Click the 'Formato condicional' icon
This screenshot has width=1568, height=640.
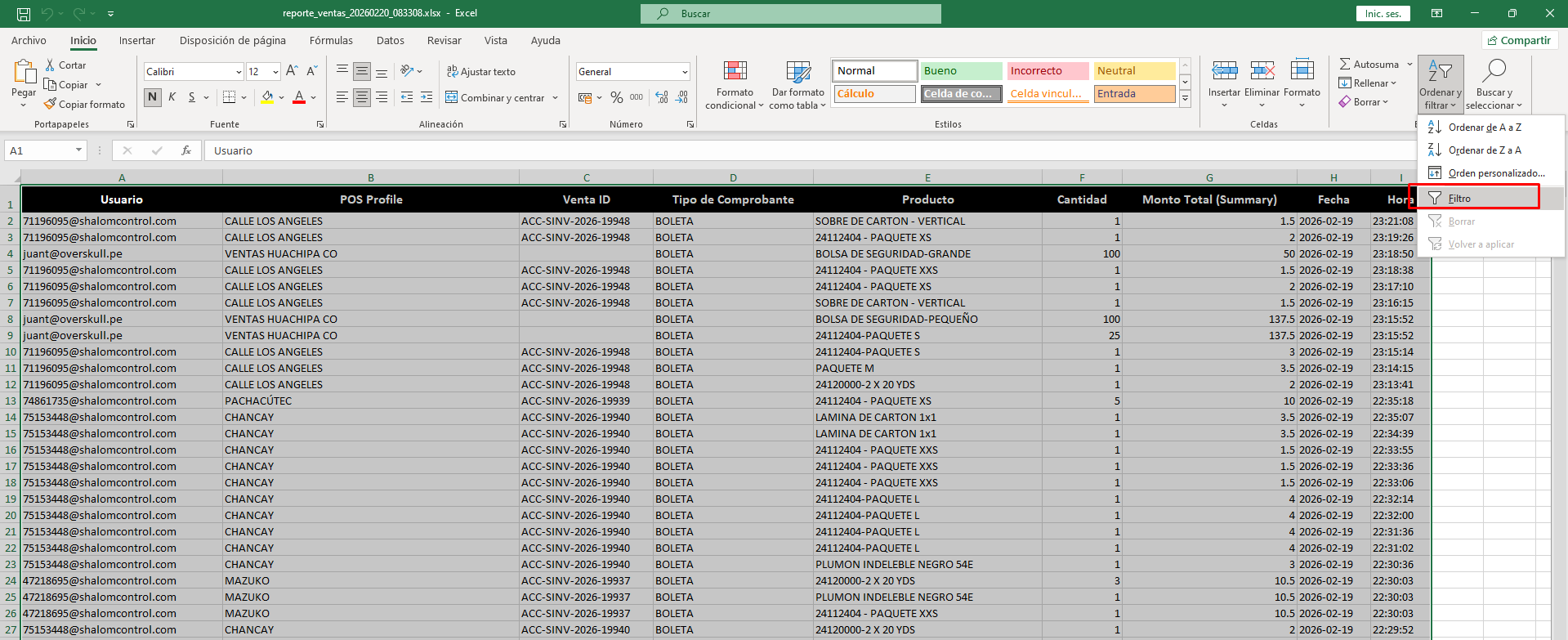pos(735,72)
